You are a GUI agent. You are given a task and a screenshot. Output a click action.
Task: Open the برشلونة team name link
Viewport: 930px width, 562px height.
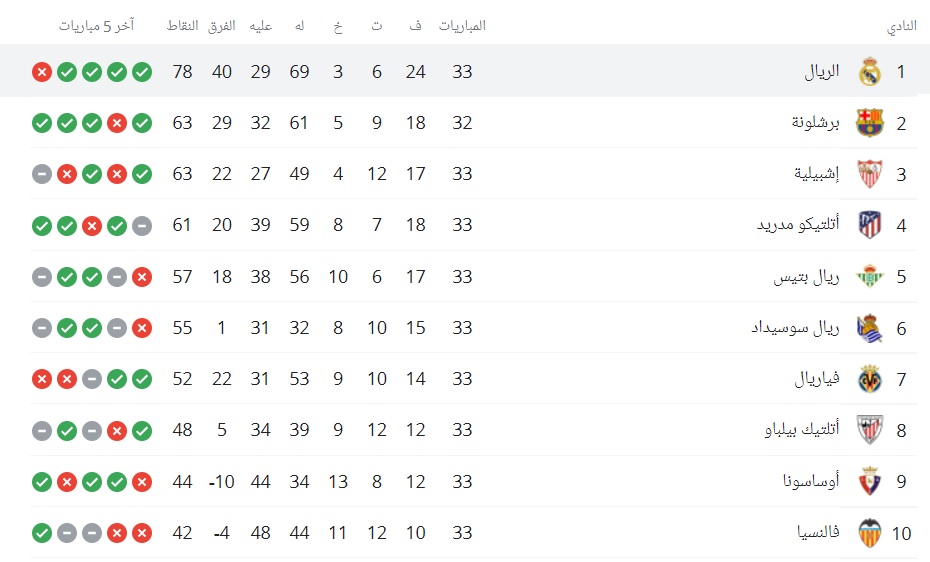tap(816, 123)
